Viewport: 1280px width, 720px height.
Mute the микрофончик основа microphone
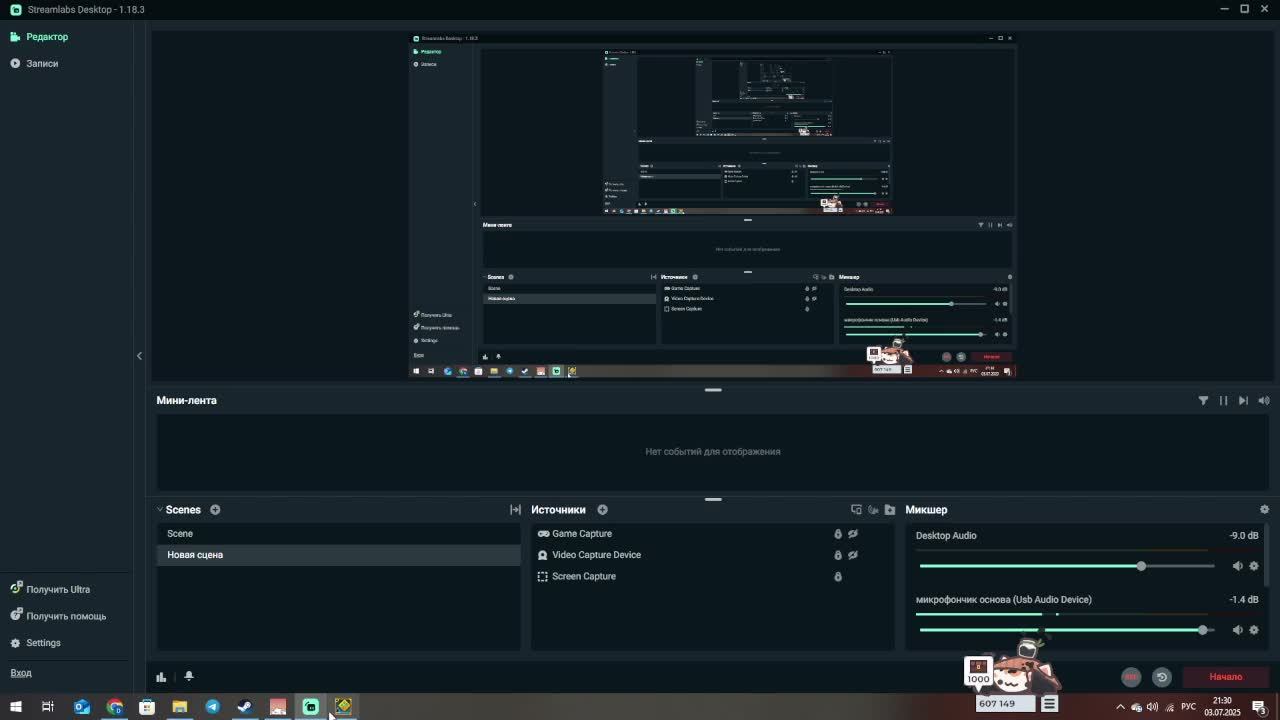click(x=1237, y=630)
